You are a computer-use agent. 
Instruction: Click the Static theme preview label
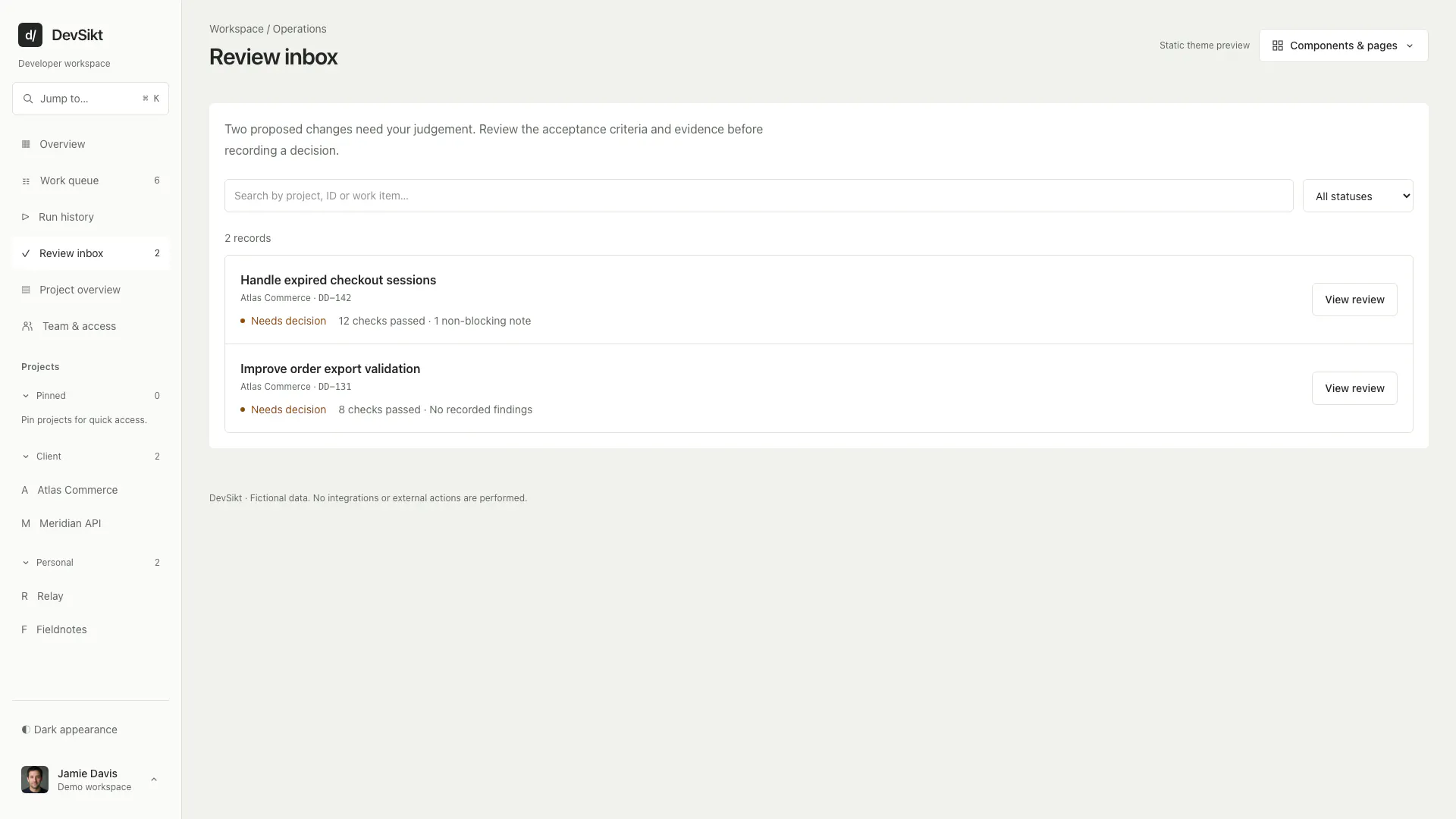pyautogui.click(x=1204, y=45)
